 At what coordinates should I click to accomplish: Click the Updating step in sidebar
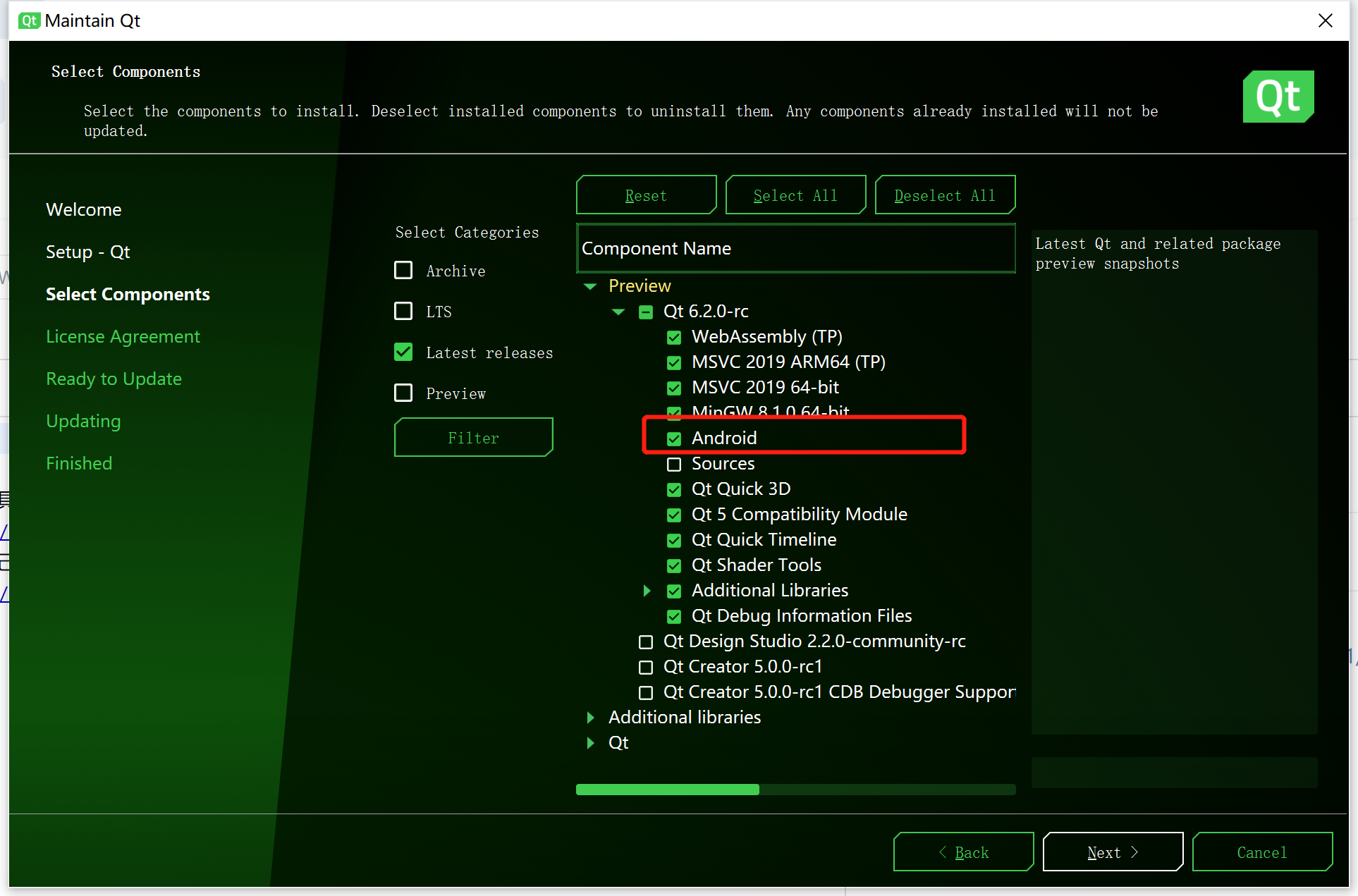83,422
